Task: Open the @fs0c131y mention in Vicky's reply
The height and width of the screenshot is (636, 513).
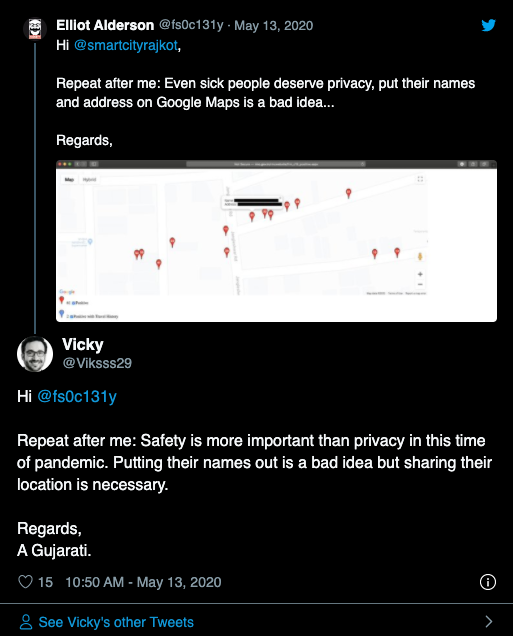Action: coord(77,396)
